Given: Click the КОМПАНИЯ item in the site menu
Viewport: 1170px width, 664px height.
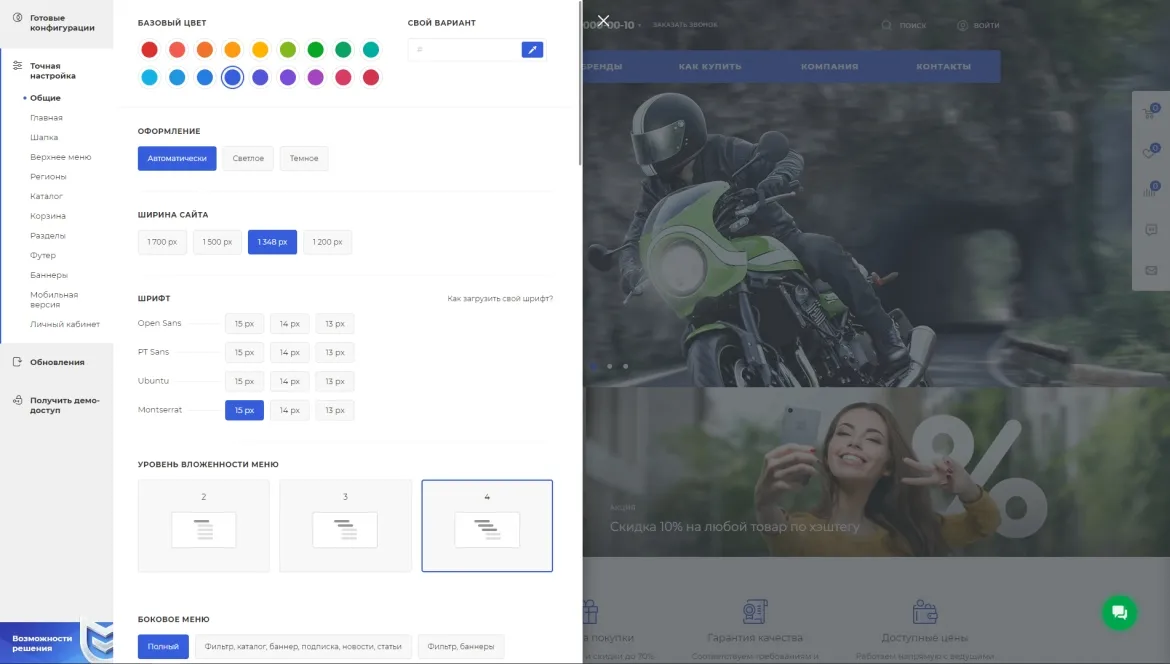Looking at the screenshot, I should point(830,66).
